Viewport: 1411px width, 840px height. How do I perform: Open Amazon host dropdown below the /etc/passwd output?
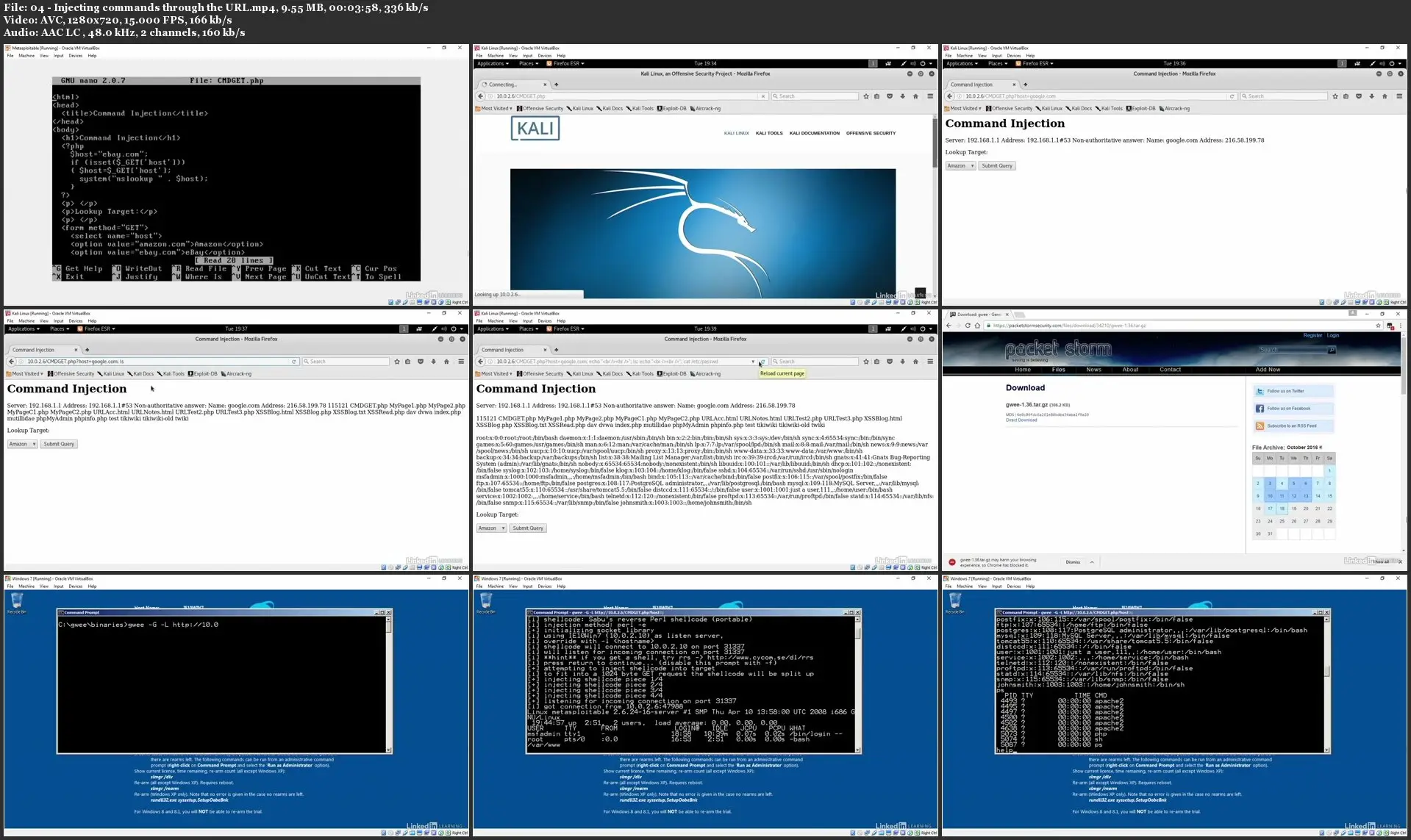(491, 528)
